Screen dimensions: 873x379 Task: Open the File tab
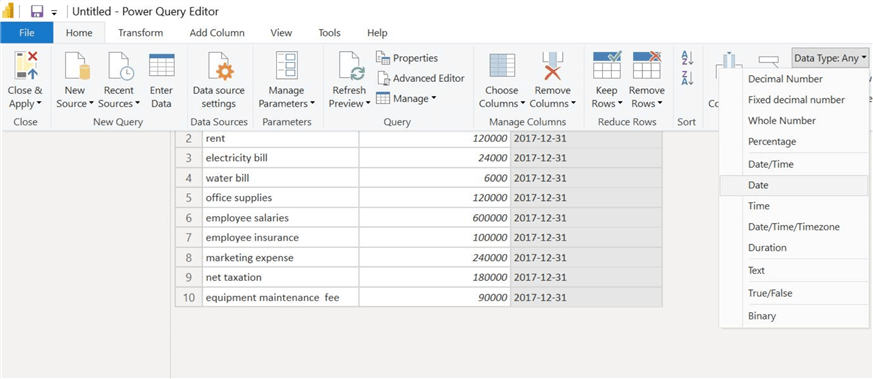tap(27, 33)
